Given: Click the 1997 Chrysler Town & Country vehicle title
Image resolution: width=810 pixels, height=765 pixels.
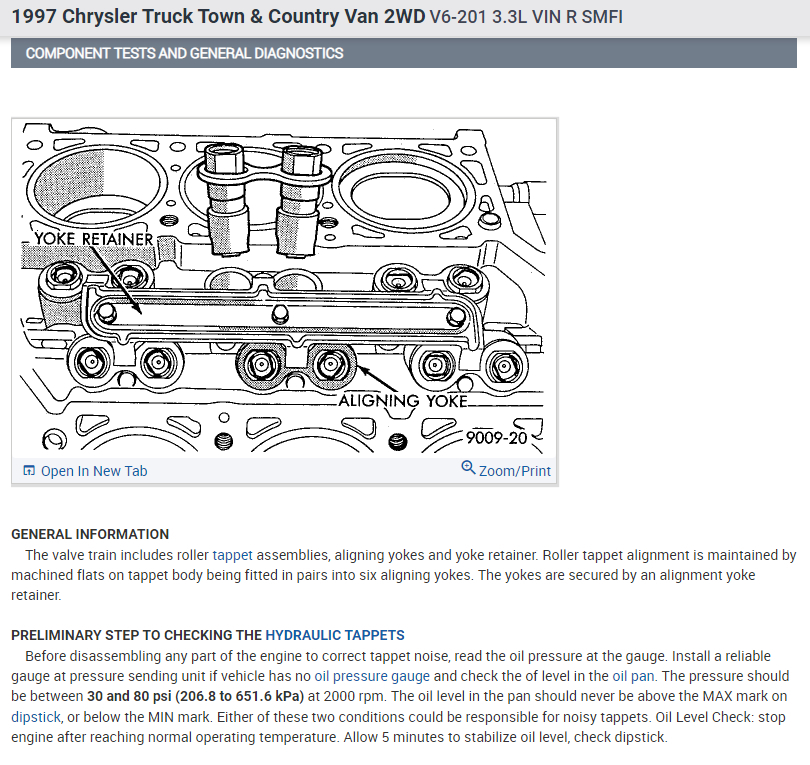Looking at the screenshot, I should point(218,17).
